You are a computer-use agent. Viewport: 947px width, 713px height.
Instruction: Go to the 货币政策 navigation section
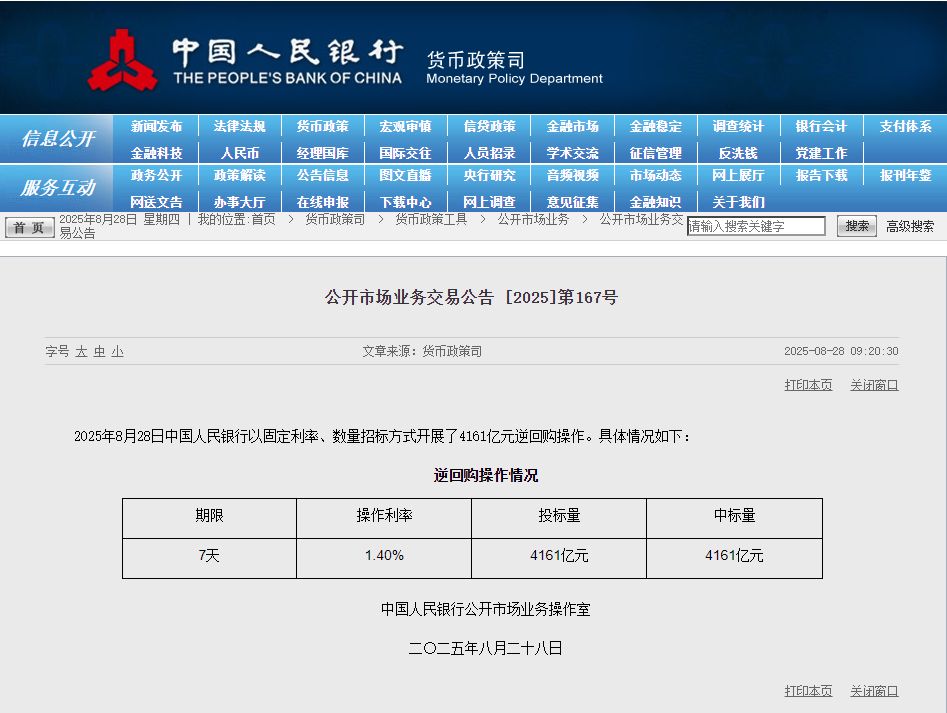[x=322, y=127]
